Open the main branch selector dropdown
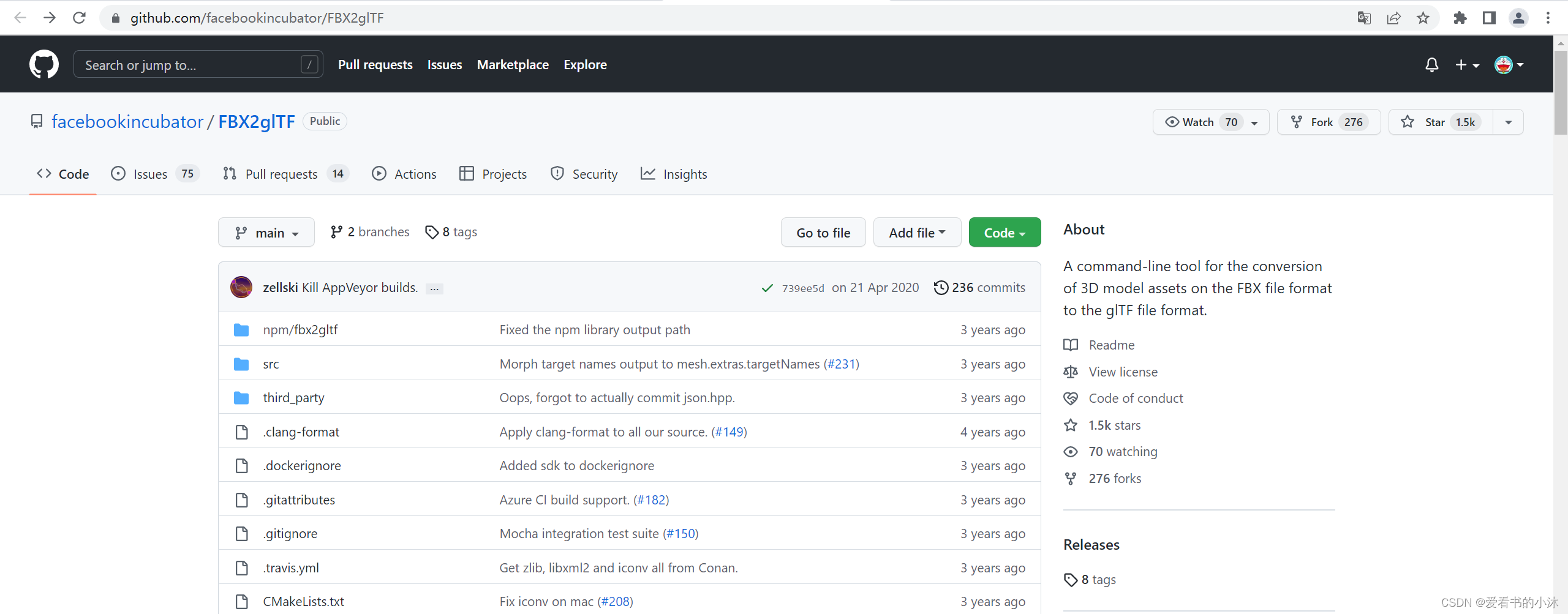This screenshot has width=1568, height=614. tap(266, 233)
